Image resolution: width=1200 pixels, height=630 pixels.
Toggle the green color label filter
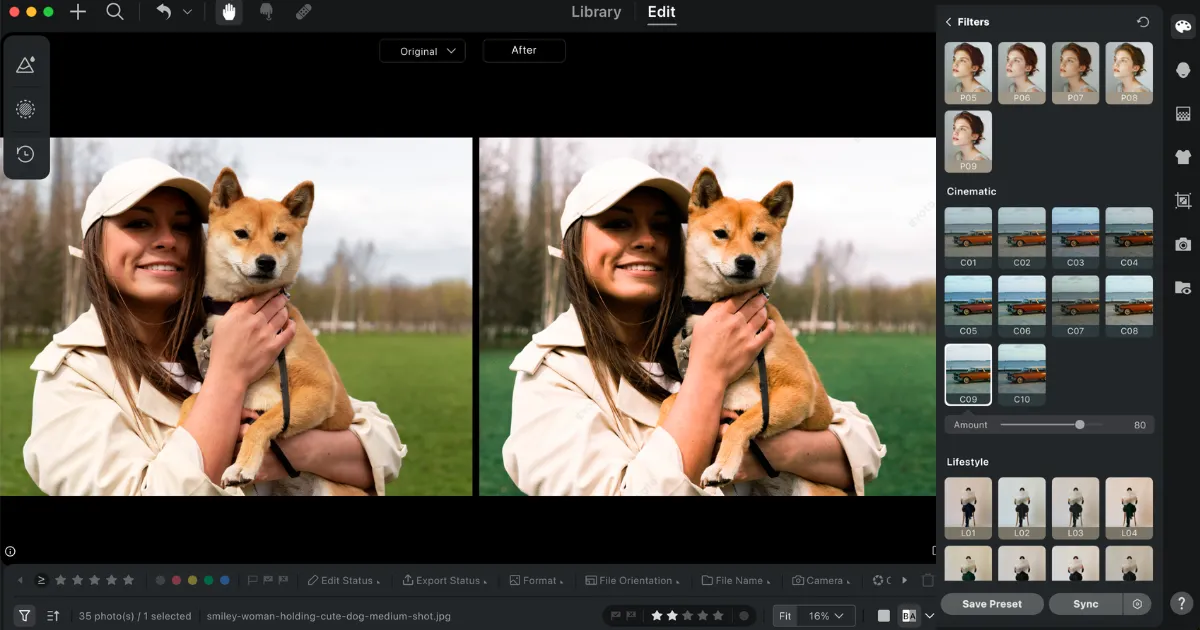pos(209,580)
